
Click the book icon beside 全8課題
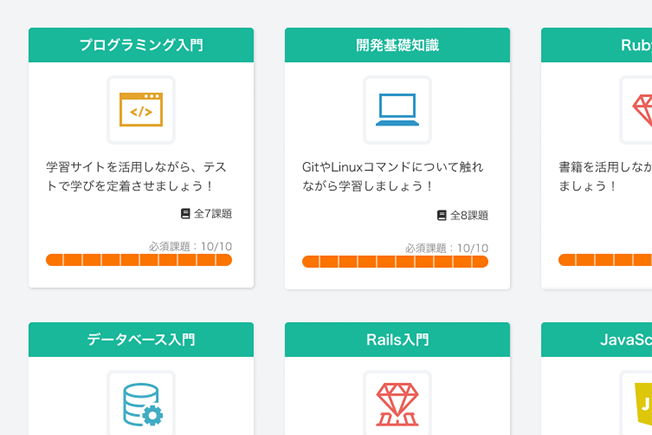coord(442,215)
